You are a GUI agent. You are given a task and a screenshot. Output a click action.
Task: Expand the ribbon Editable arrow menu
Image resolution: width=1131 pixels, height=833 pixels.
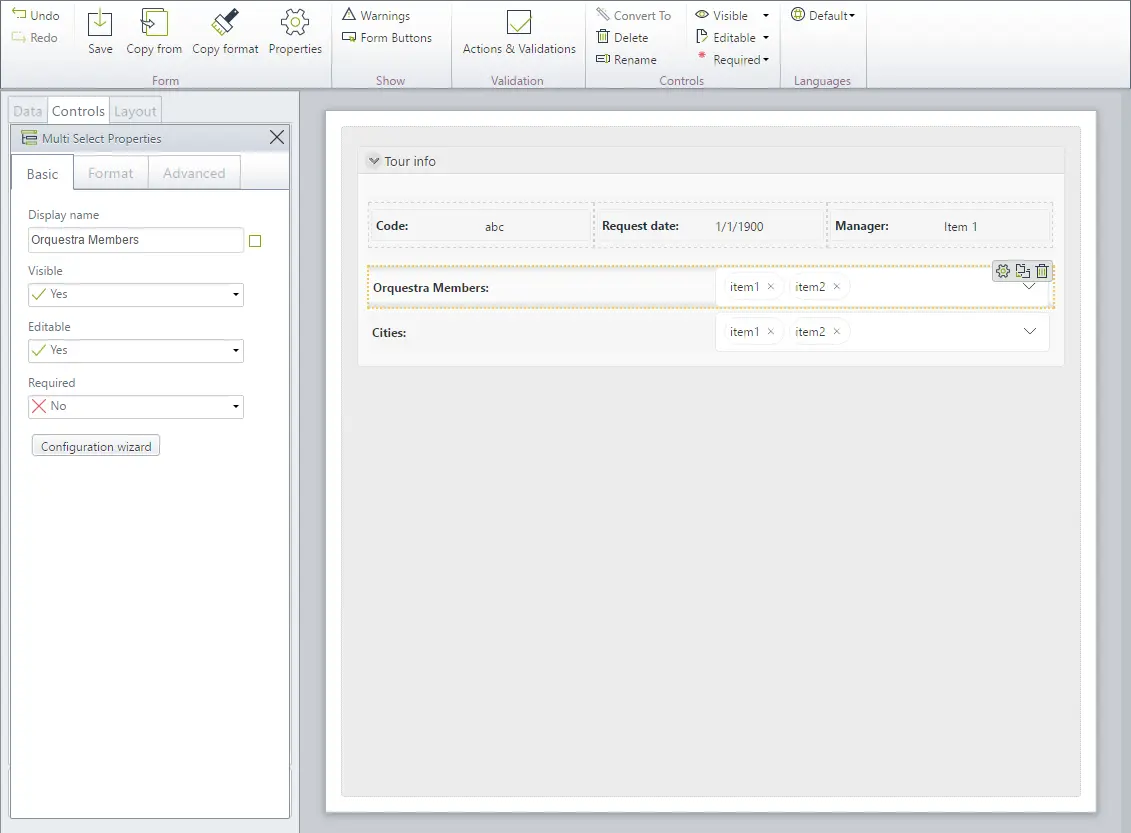pos(766,38)
